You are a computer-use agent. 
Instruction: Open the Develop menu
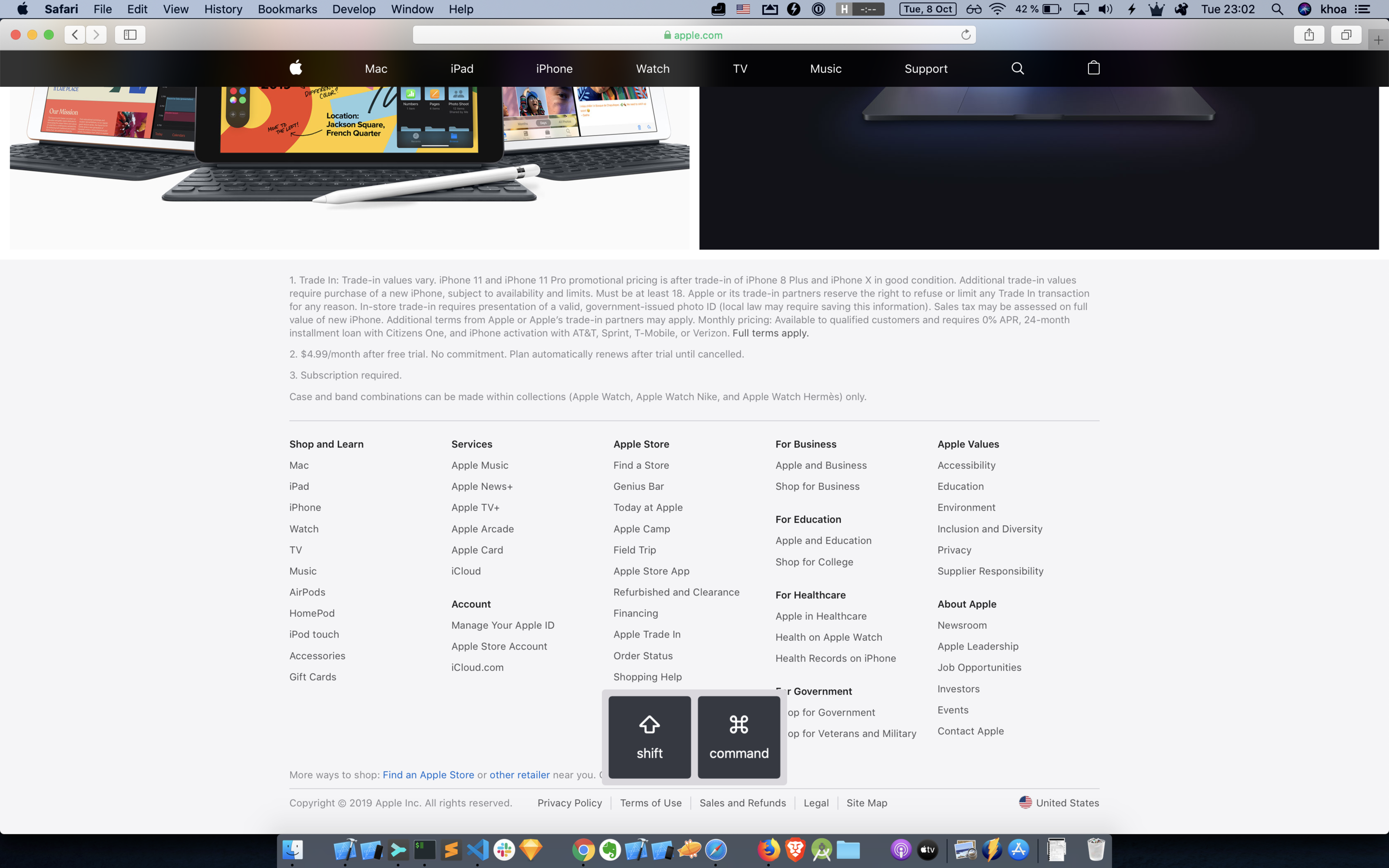pos(354,9)
